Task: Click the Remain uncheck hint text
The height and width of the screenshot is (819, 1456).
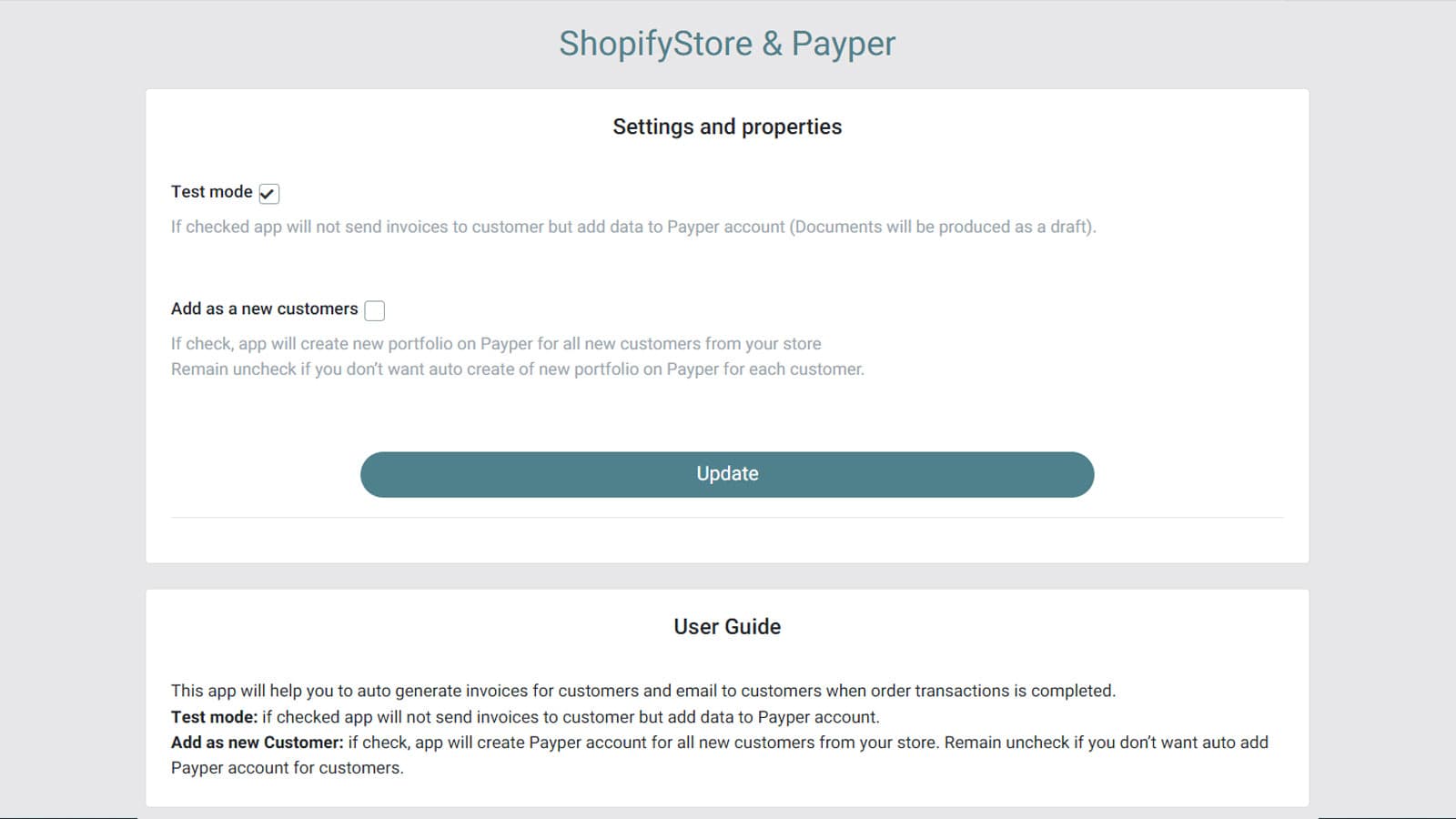Action: [517, 369]
